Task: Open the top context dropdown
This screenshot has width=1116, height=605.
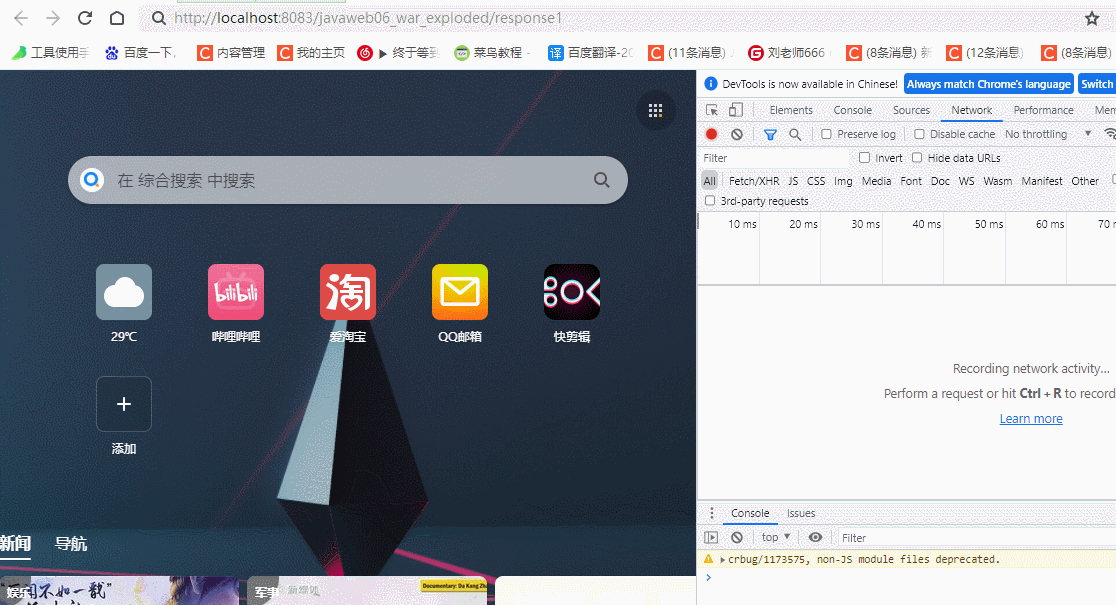Action: (776, 537)
